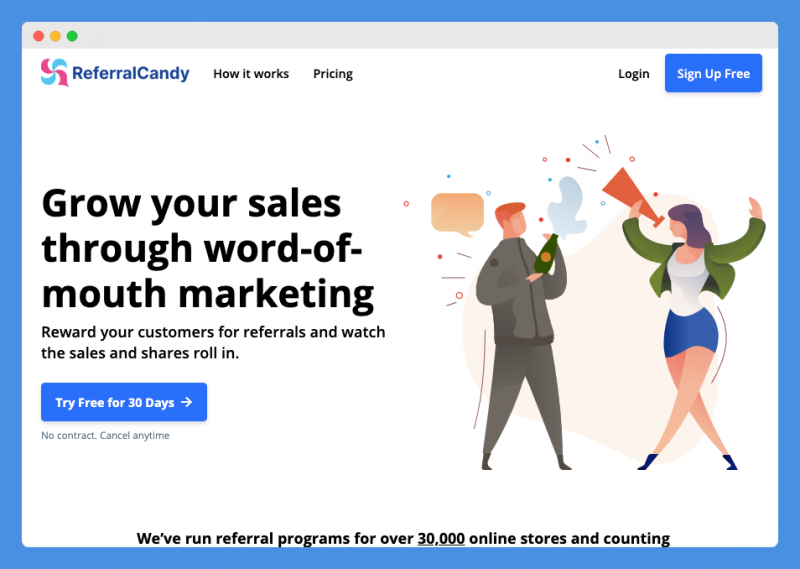Click the ReferralCandy pinwheel logo icon
Screen dimensions: 800x569
coord(54,72)
